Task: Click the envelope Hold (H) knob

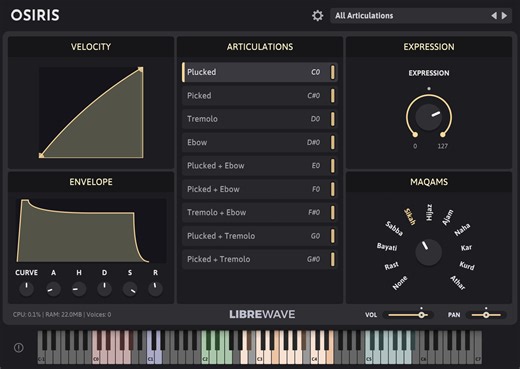Action: [x=79, y=289]
